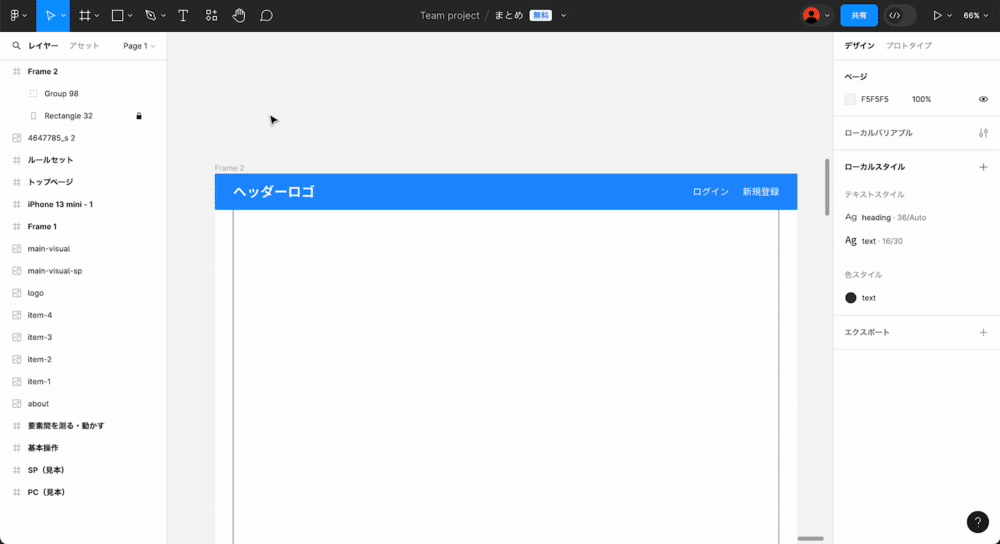Open the presentation options chevron
This screenshot has height=544, width=1000.
coord(949,16)
